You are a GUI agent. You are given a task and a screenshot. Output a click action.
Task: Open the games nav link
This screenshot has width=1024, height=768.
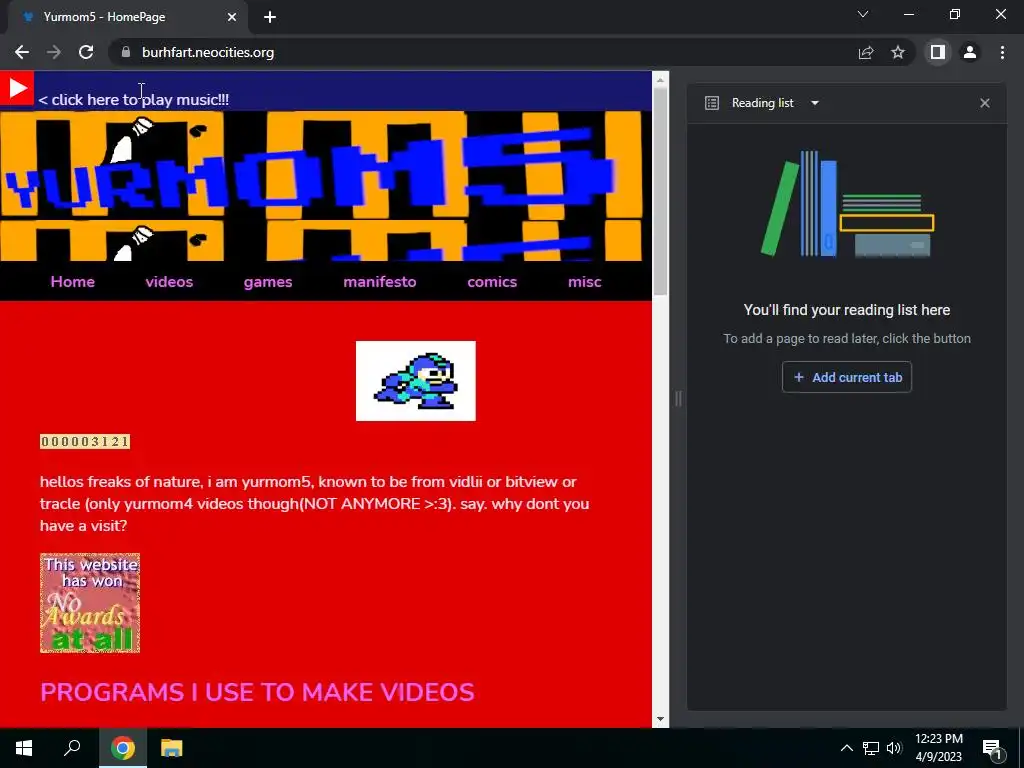(x=268, y=282)
